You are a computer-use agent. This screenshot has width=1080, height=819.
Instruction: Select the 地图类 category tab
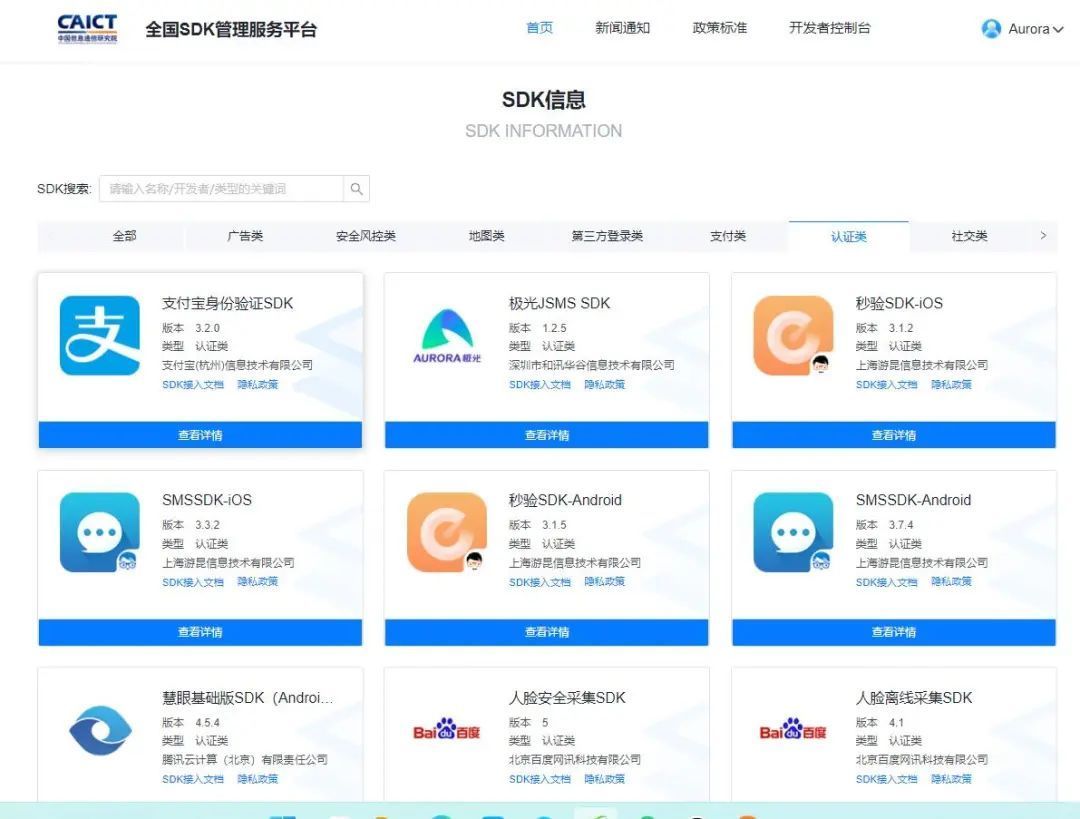click(x=486, y=236)
